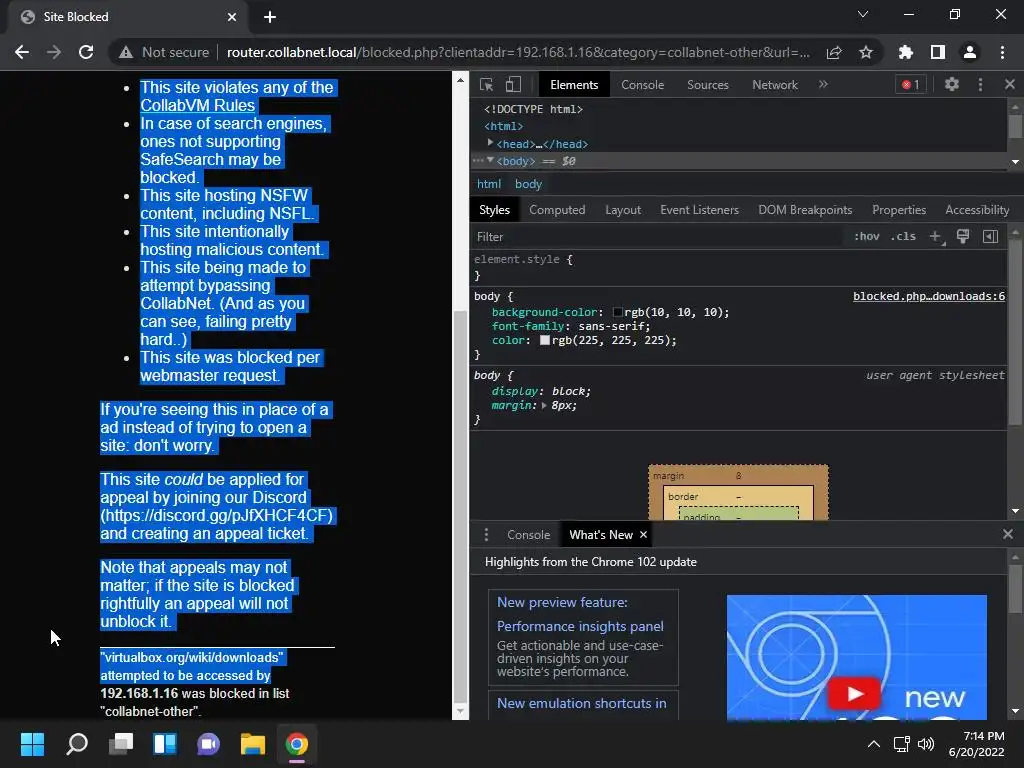
Task: Activate the inspect element picker tool
Action: point(487,84)
